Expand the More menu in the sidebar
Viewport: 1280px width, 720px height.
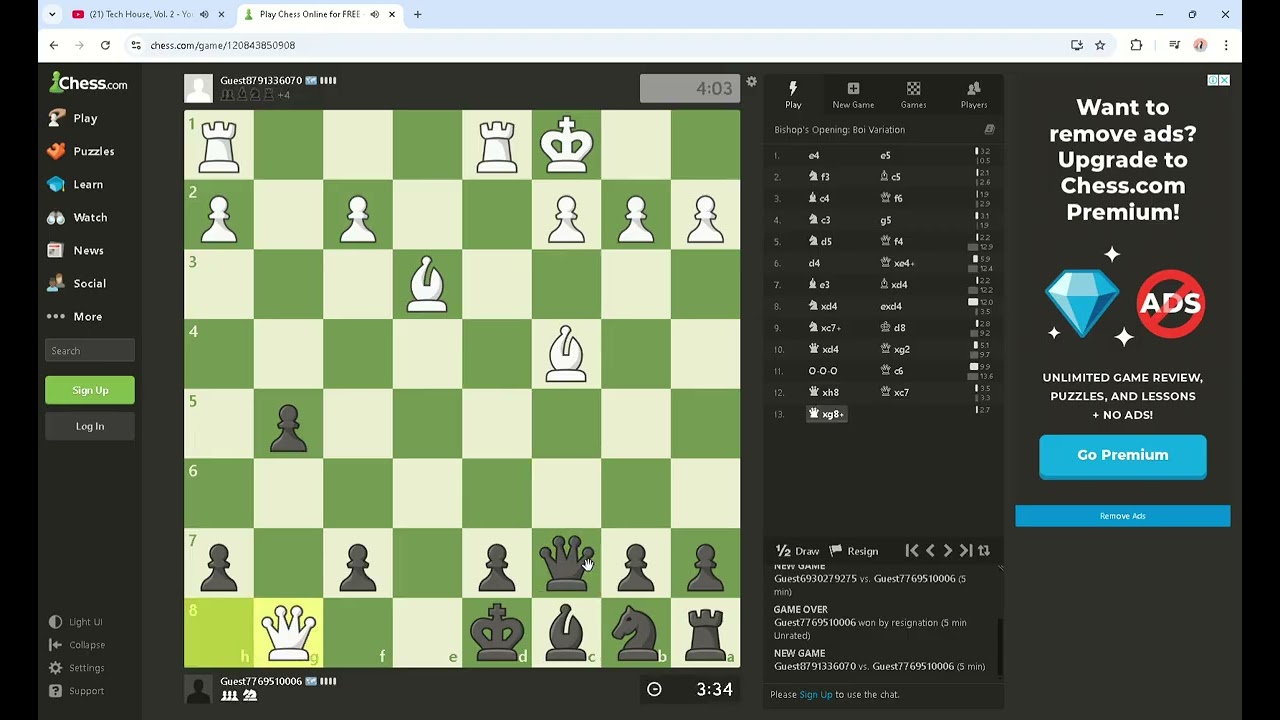(x=75, y=316)
